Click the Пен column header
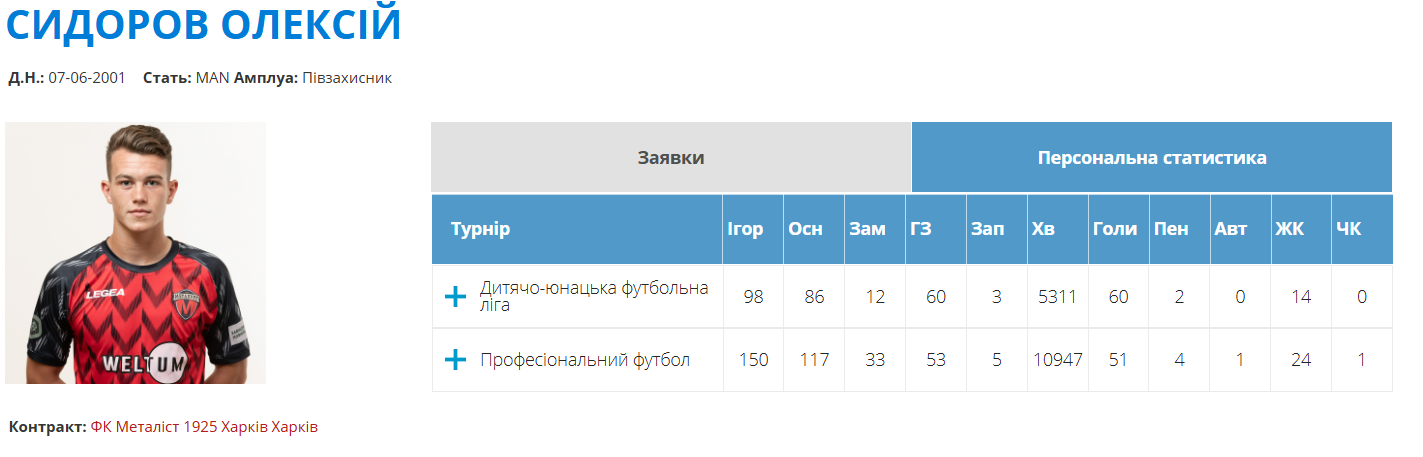This screenshot has width=1423, height=457. tap(1171, 229)
